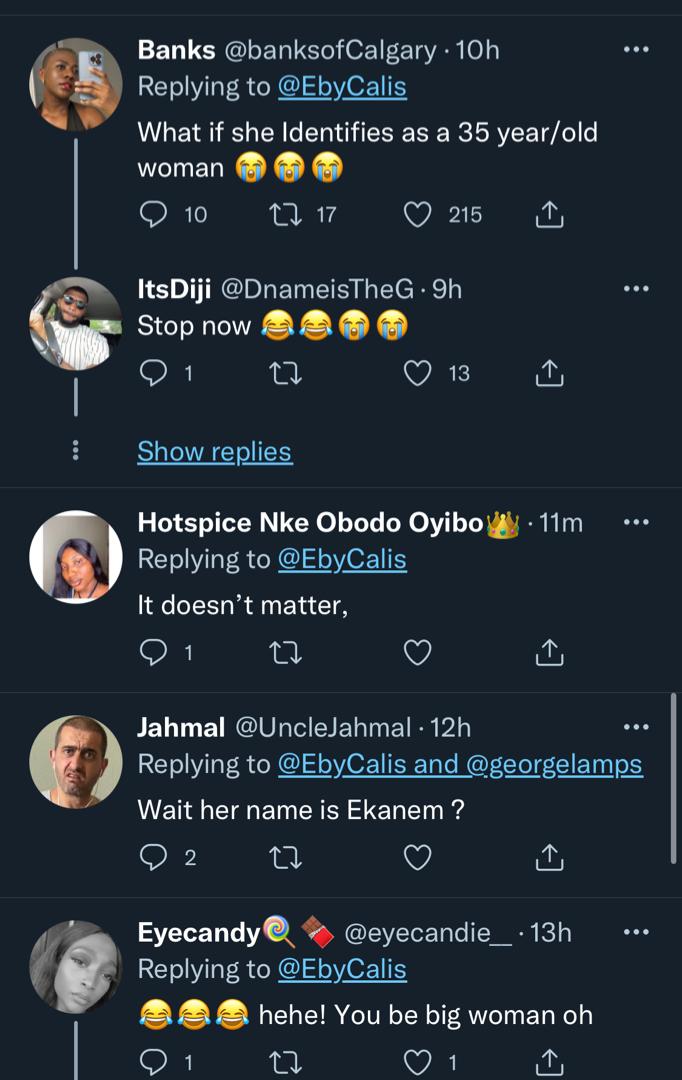Open Jahmal's profile picture
Image resolution: width=682 pixels, height=1080 pixels.
(x=76, y=761)
